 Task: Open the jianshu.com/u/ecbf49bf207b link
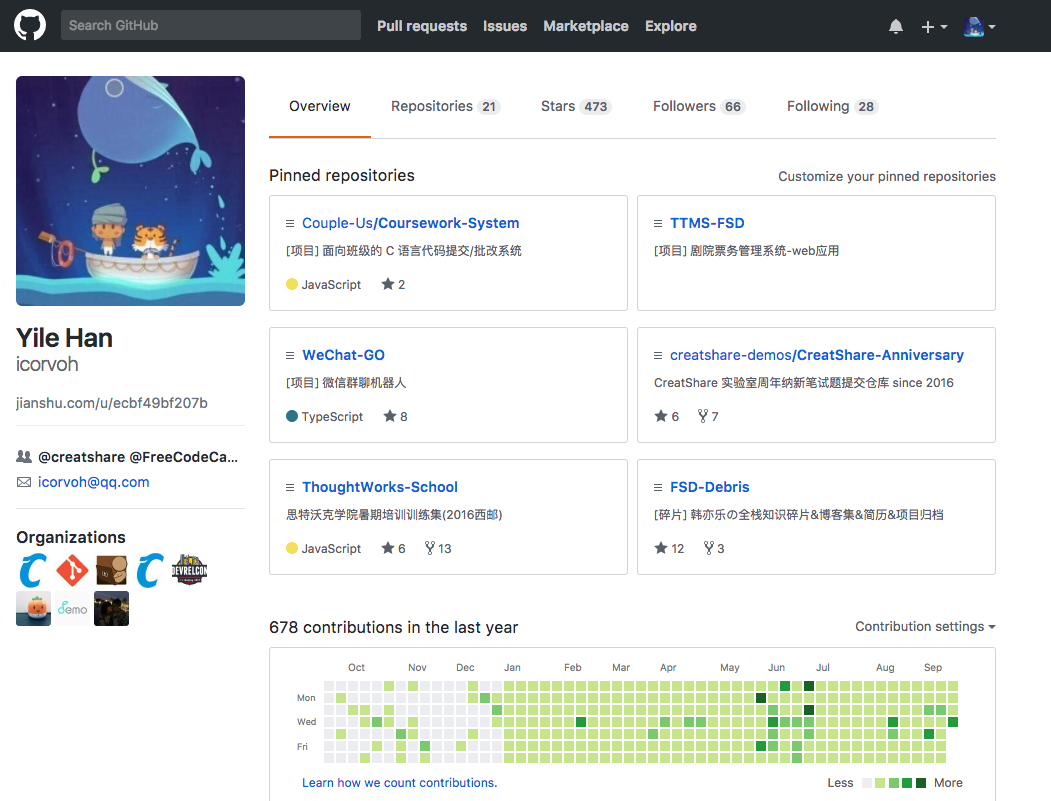[111, 403]
